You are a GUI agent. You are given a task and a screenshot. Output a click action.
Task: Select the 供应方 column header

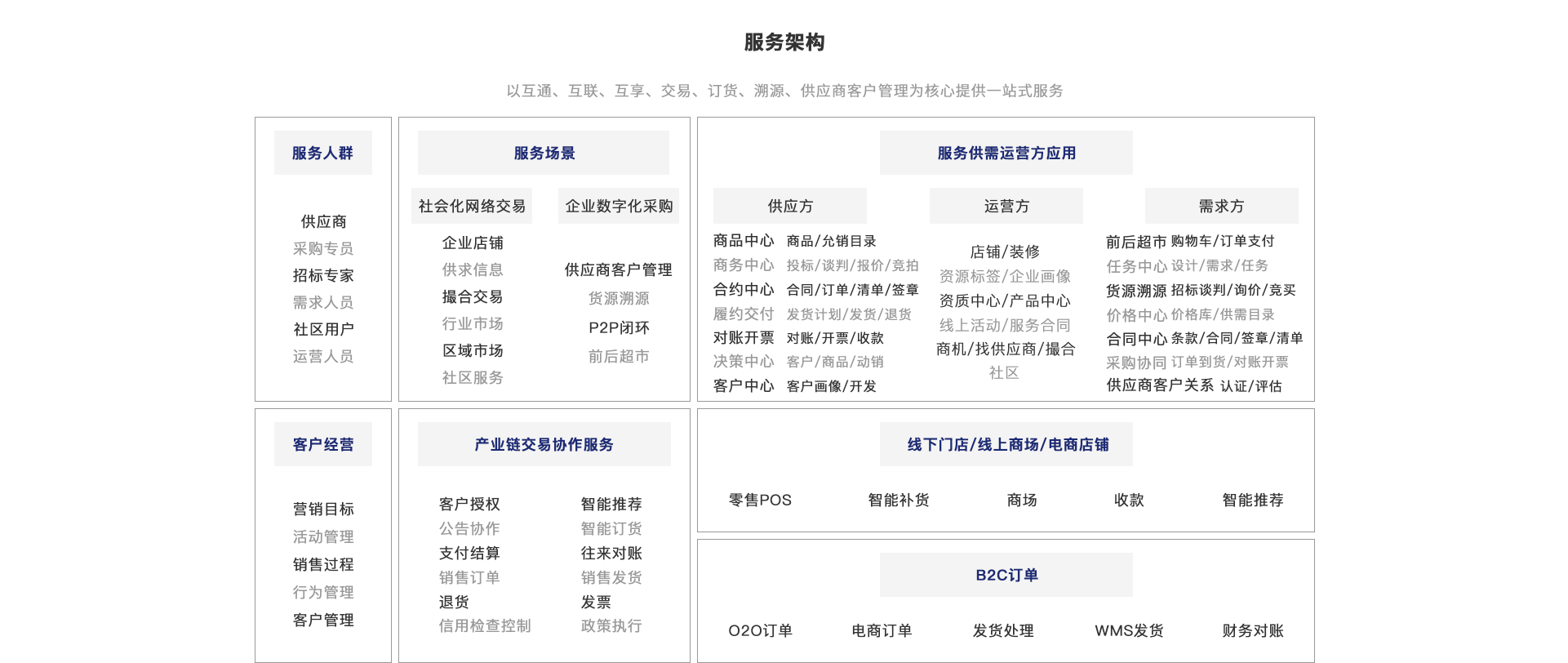pyautogui.click(x=790, y=206)
